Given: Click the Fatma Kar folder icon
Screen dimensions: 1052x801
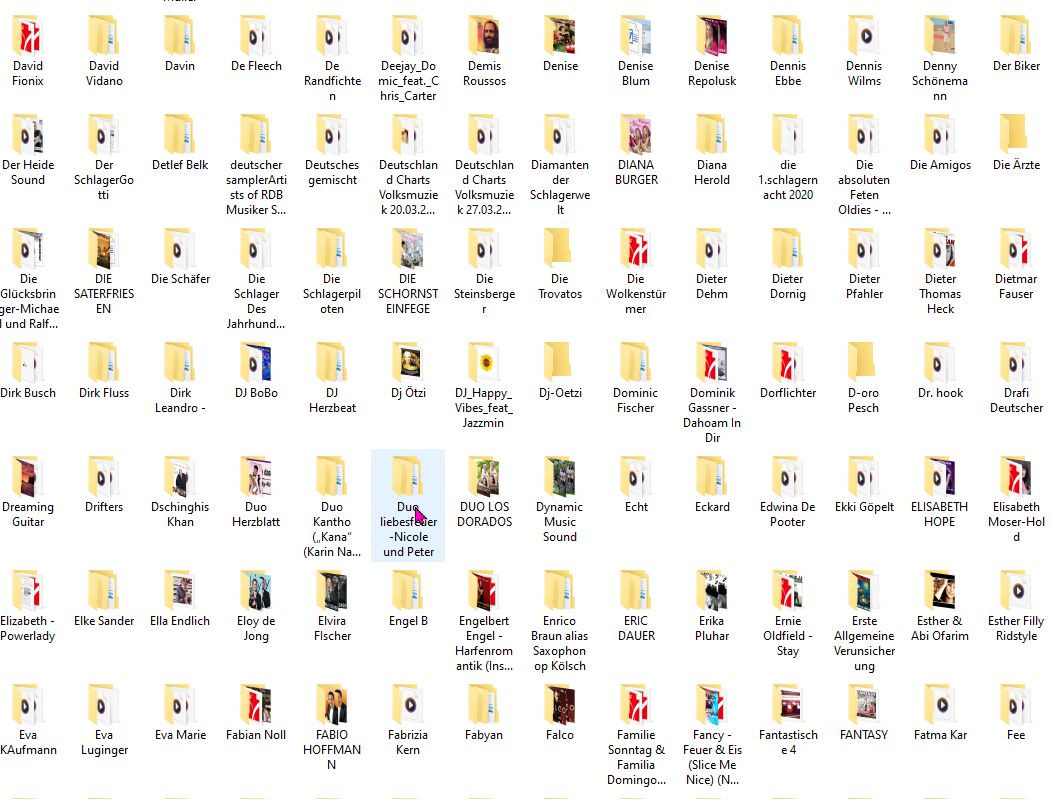Looking at the screenshot, I should pyautogui.click(x=940, y=705).
